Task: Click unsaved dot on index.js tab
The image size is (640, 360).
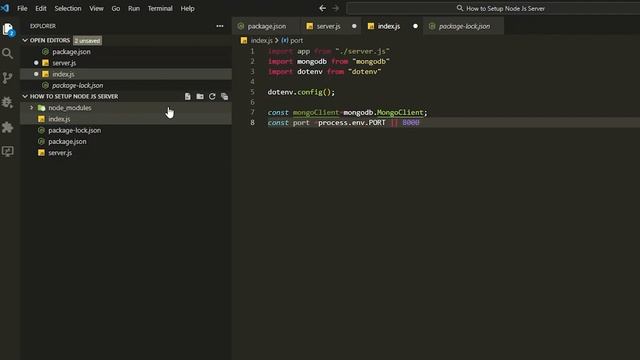Action: 415,26
